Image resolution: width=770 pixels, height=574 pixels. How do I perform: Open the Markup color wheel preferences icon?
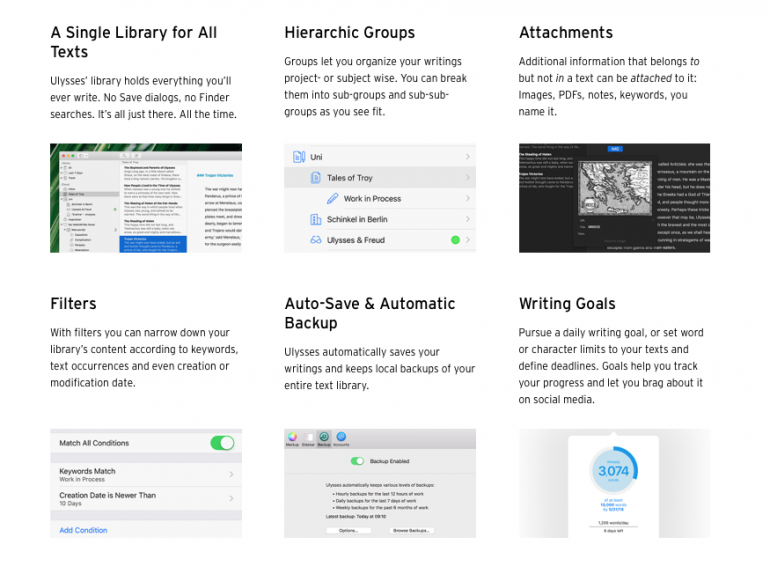tap(292, 437)
